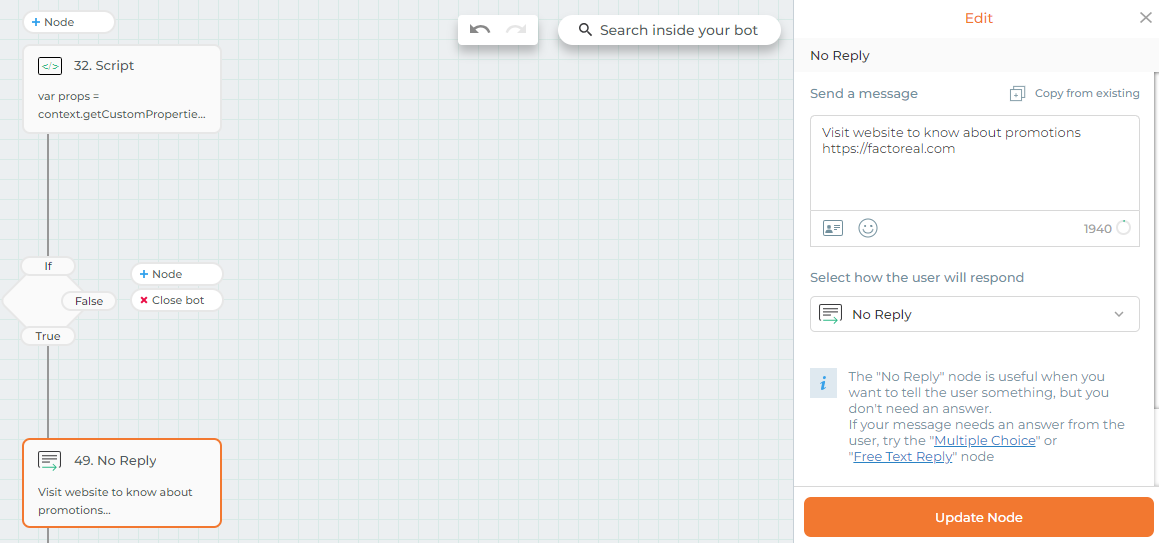Click the Copy from existing icon

click(1018, 94)
